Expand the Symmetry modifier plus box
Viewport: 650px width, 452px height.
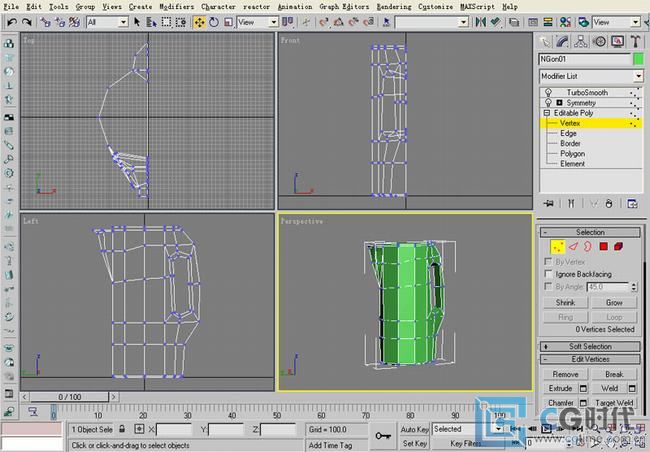coord(559,102)
